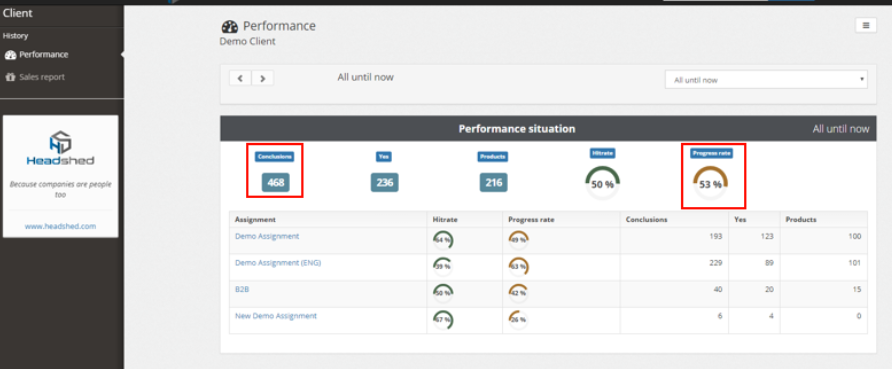Click the Conclusions label badge
The image size is (892, 369).
275,156
